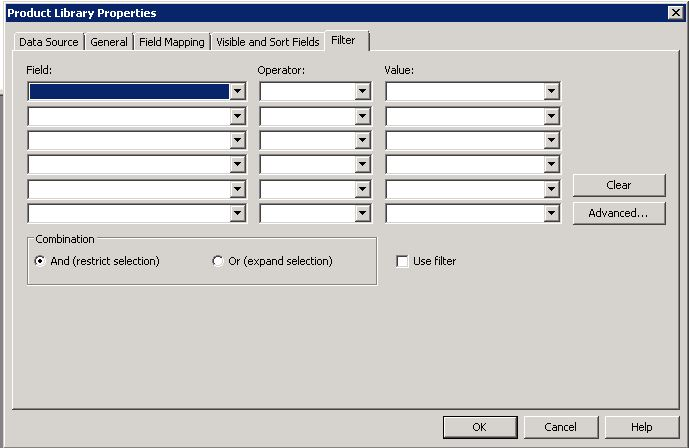
Task: Open the General tab
Action: [109, 42]
